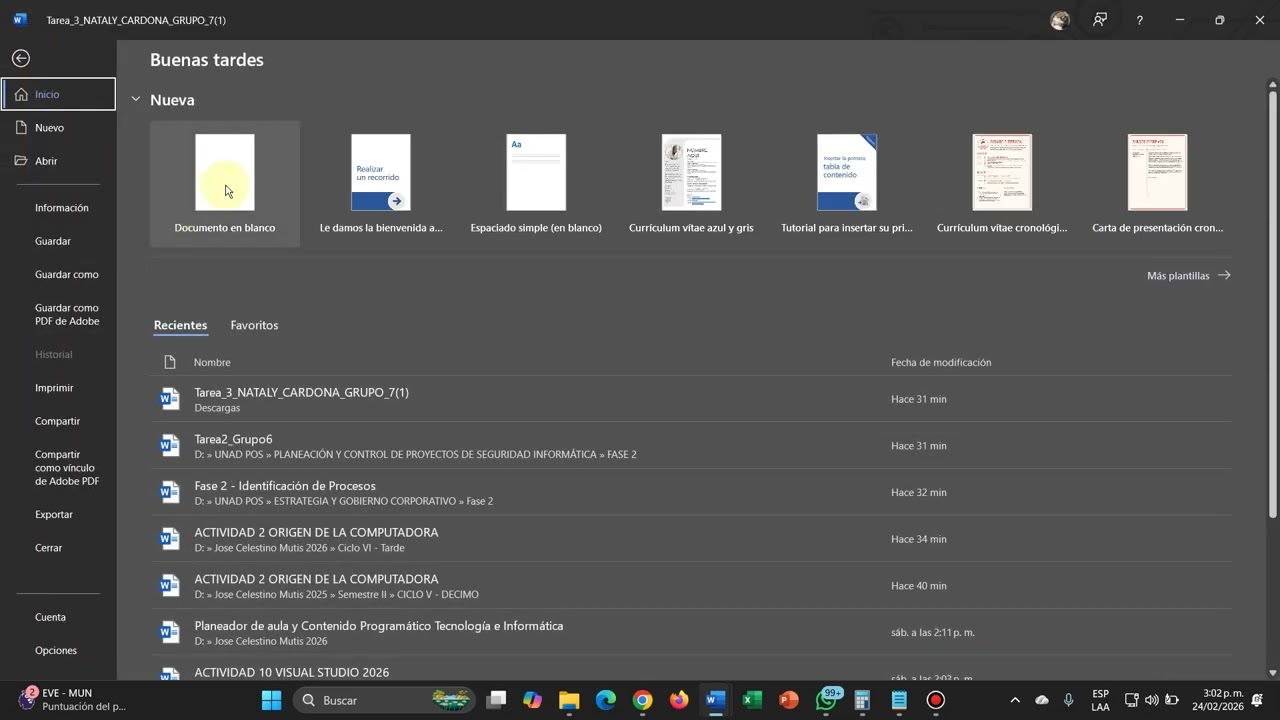Open Task View on the taskbar
This screenshot has width=1280, height=720.
pos(496,700)
